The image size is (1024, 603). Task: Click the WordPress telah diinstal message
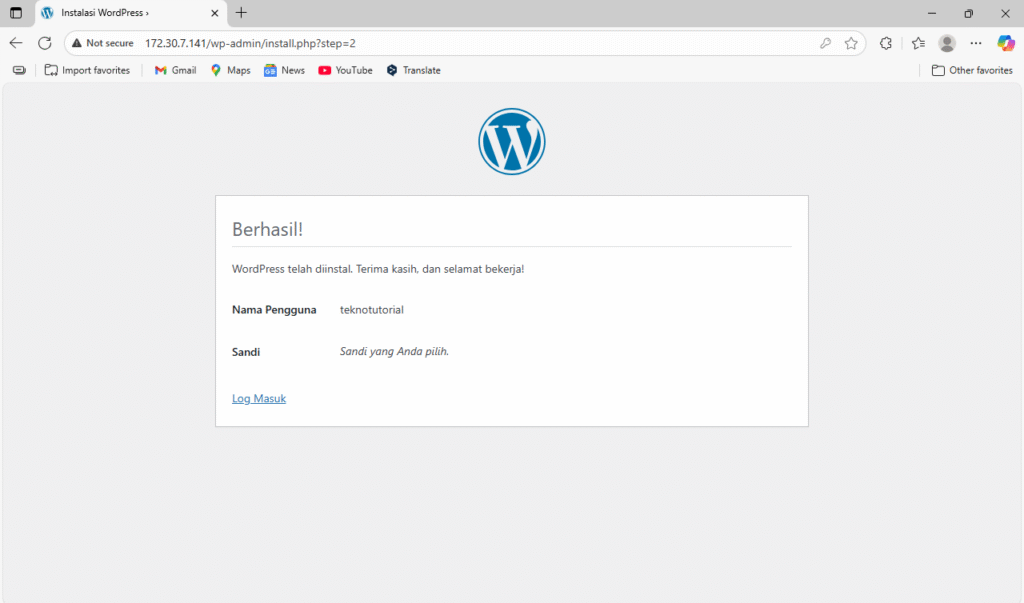coord(378,269)
